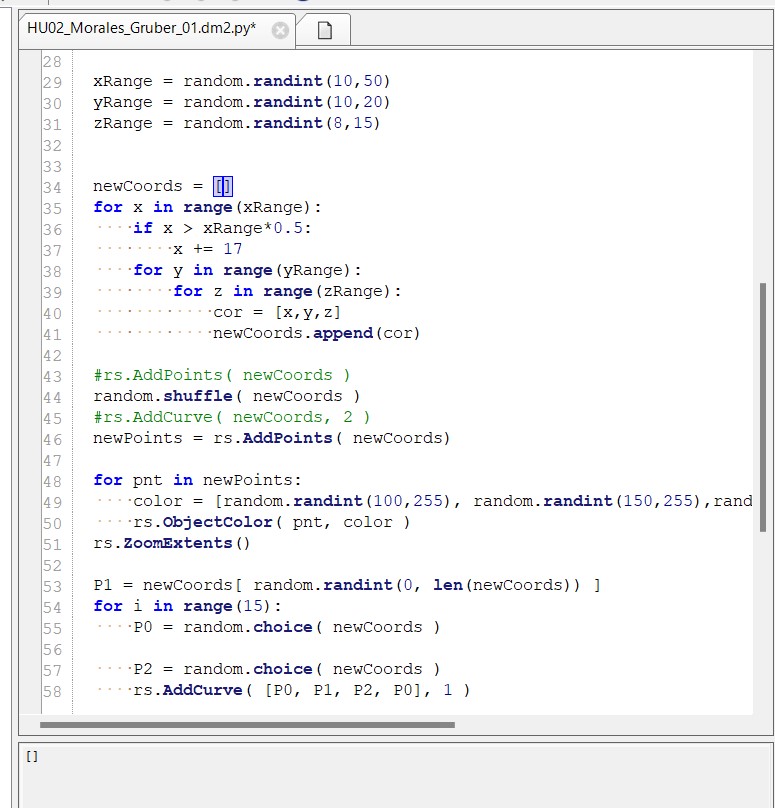Click 'P0 = random.choice( newCoords )' line
The width and height of the screenshot is (775, 808).
click(287, 627)
